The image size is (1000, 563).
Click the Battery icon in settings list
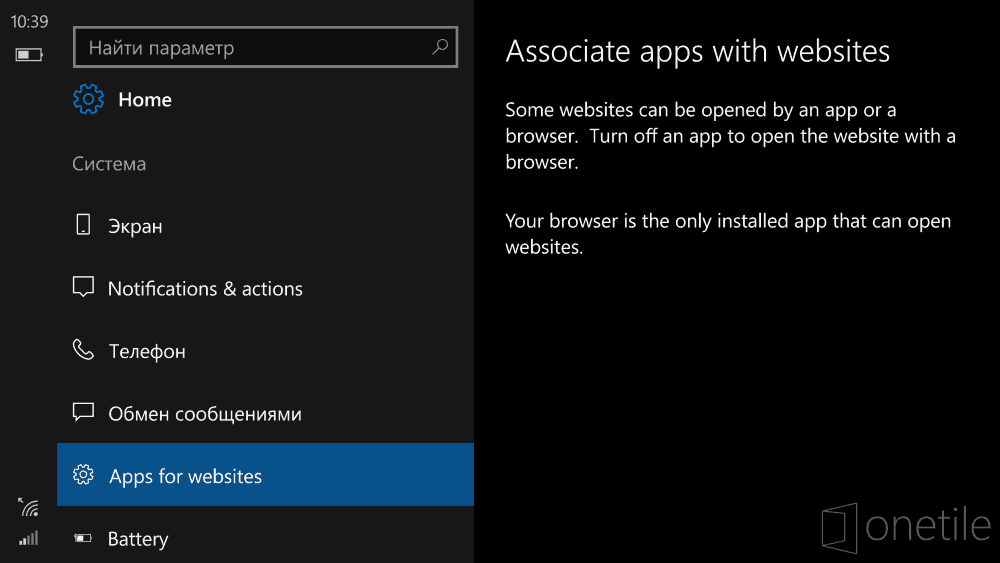(x=84, y=539)
